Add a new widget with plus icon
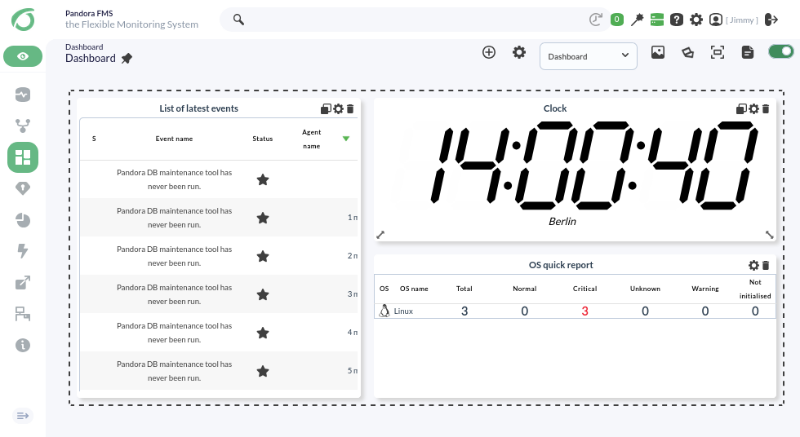This screenshot has width=800, height=437. click(489, 52)
